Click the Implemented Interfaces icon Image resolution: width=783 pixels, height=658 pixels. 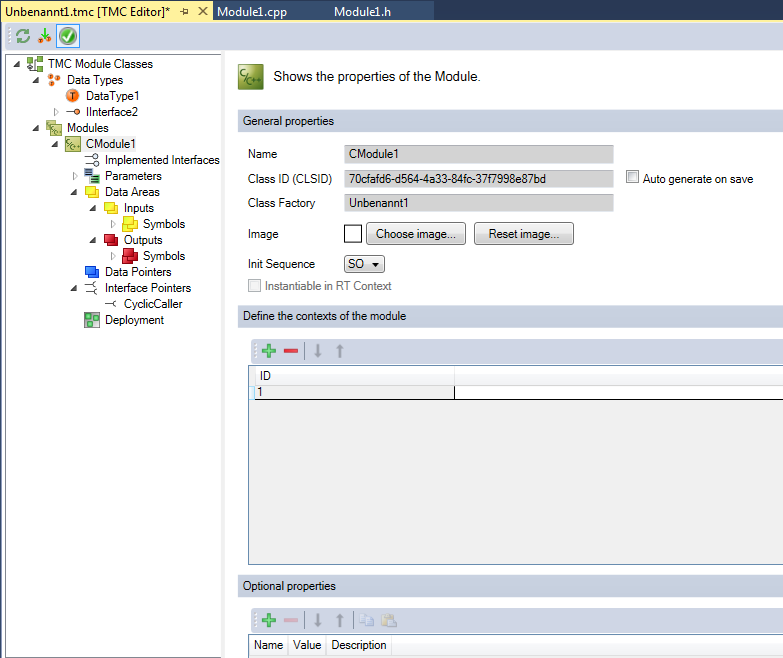(x=92, y=160)
